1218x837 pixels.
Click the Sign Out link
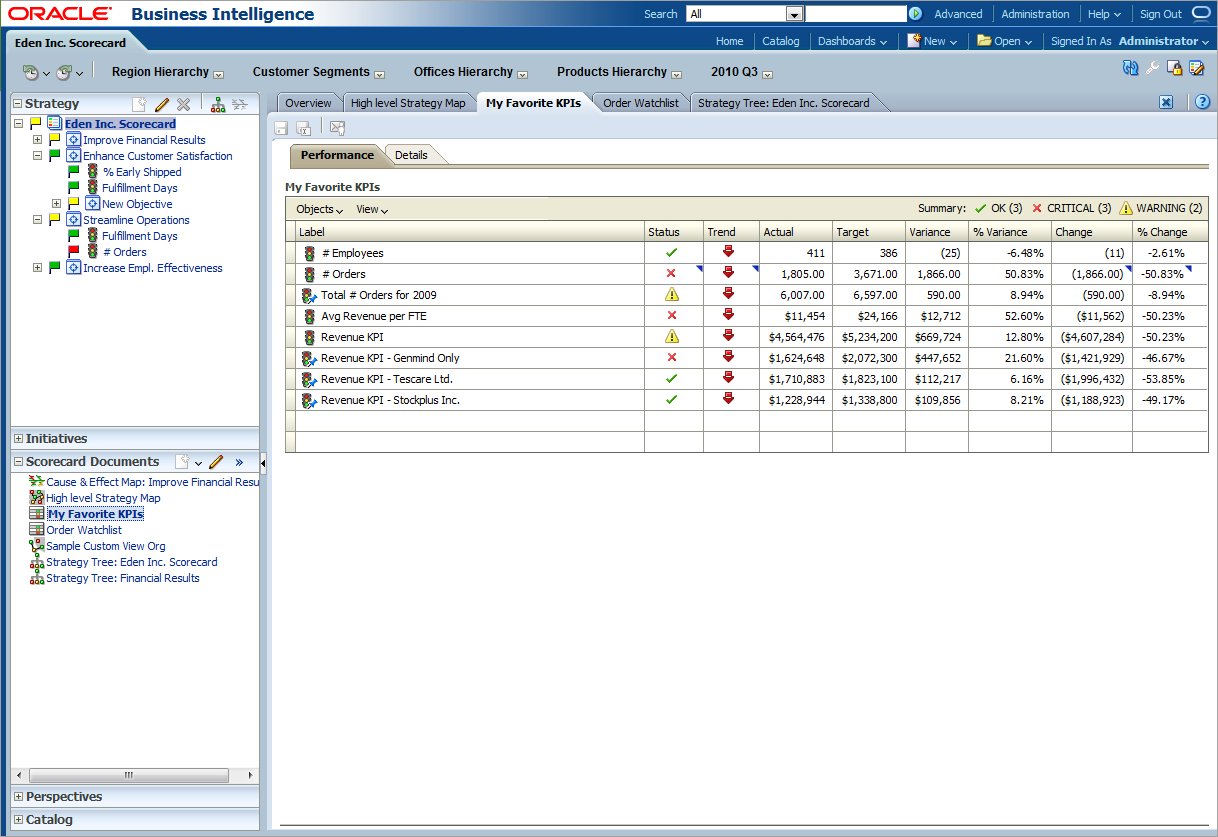pyautogui.click(x=1160, y=14)
